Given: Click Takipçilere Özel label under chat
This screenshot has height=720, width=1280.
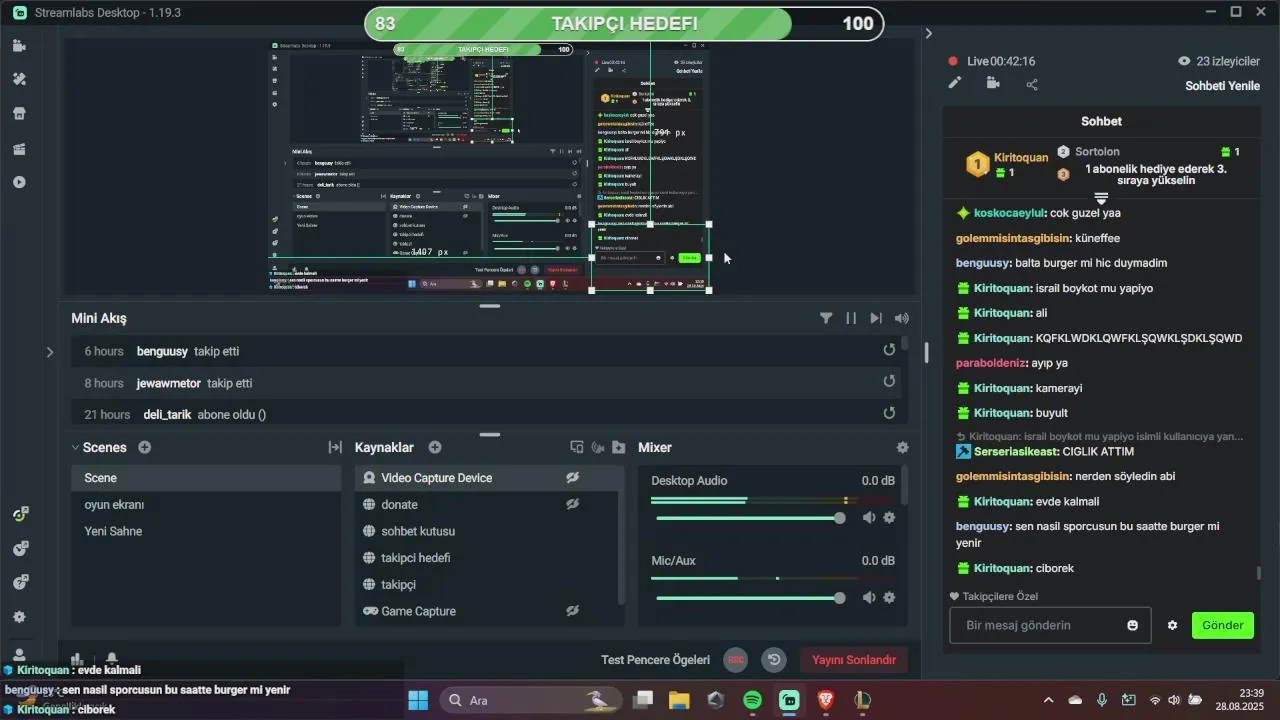Looking at the screenshot, I should click(x=994, y=596).
